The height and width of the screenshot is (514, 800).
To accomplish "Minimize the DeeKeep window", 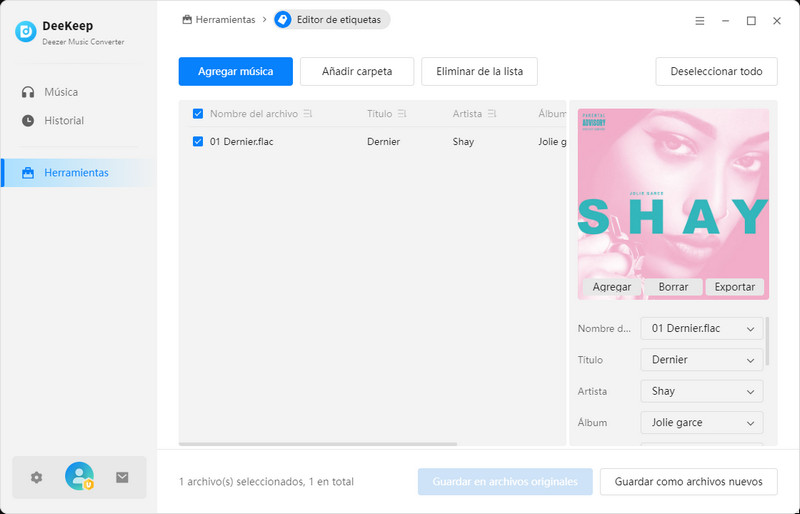I will pos(726,20).
